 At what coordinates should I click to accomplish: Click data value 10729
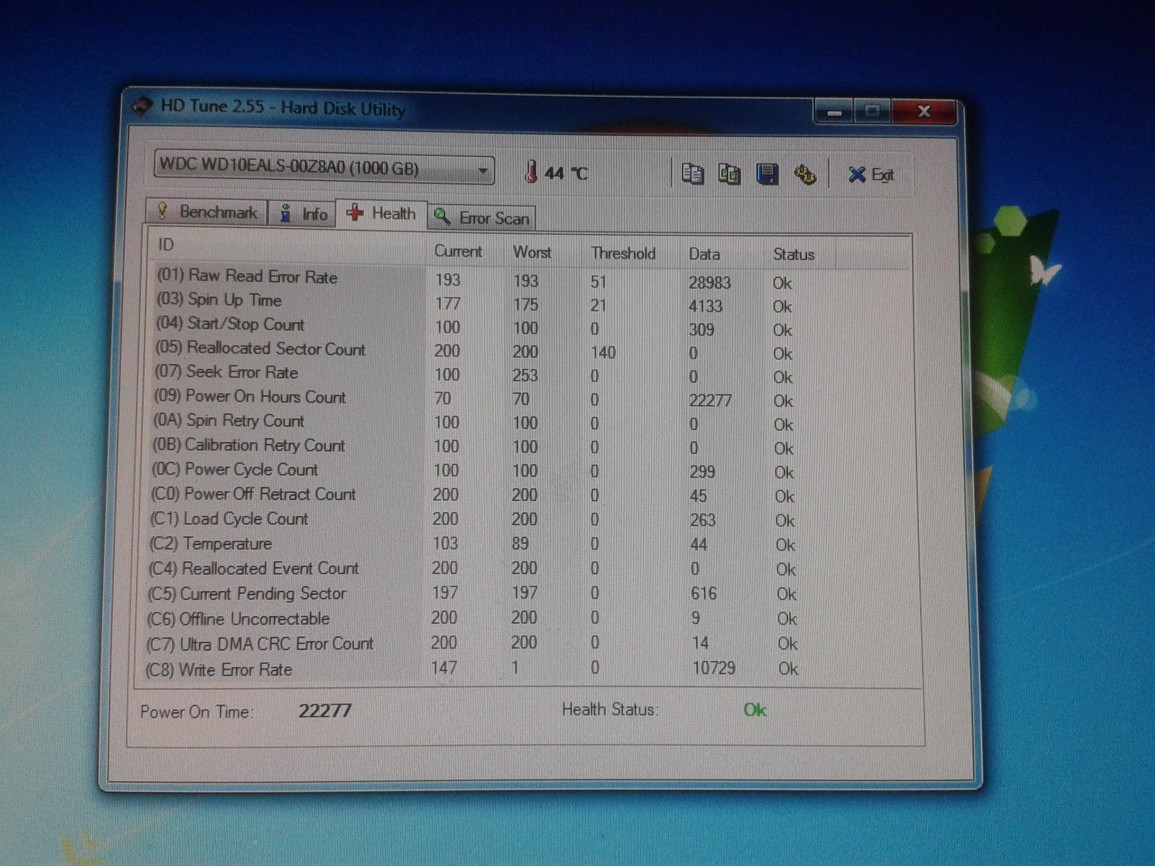[x=714, y=669]
